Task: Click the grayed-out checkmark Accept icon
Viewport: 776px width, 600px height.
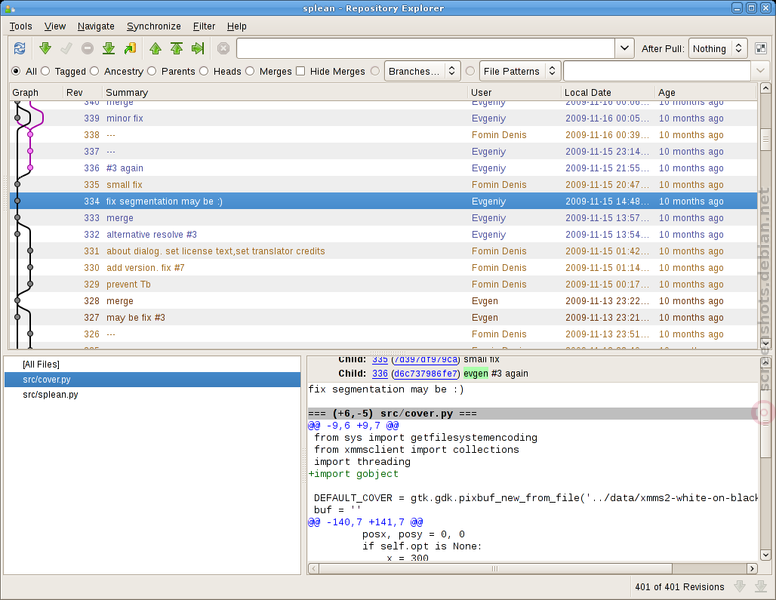Action: pos(66,48)
